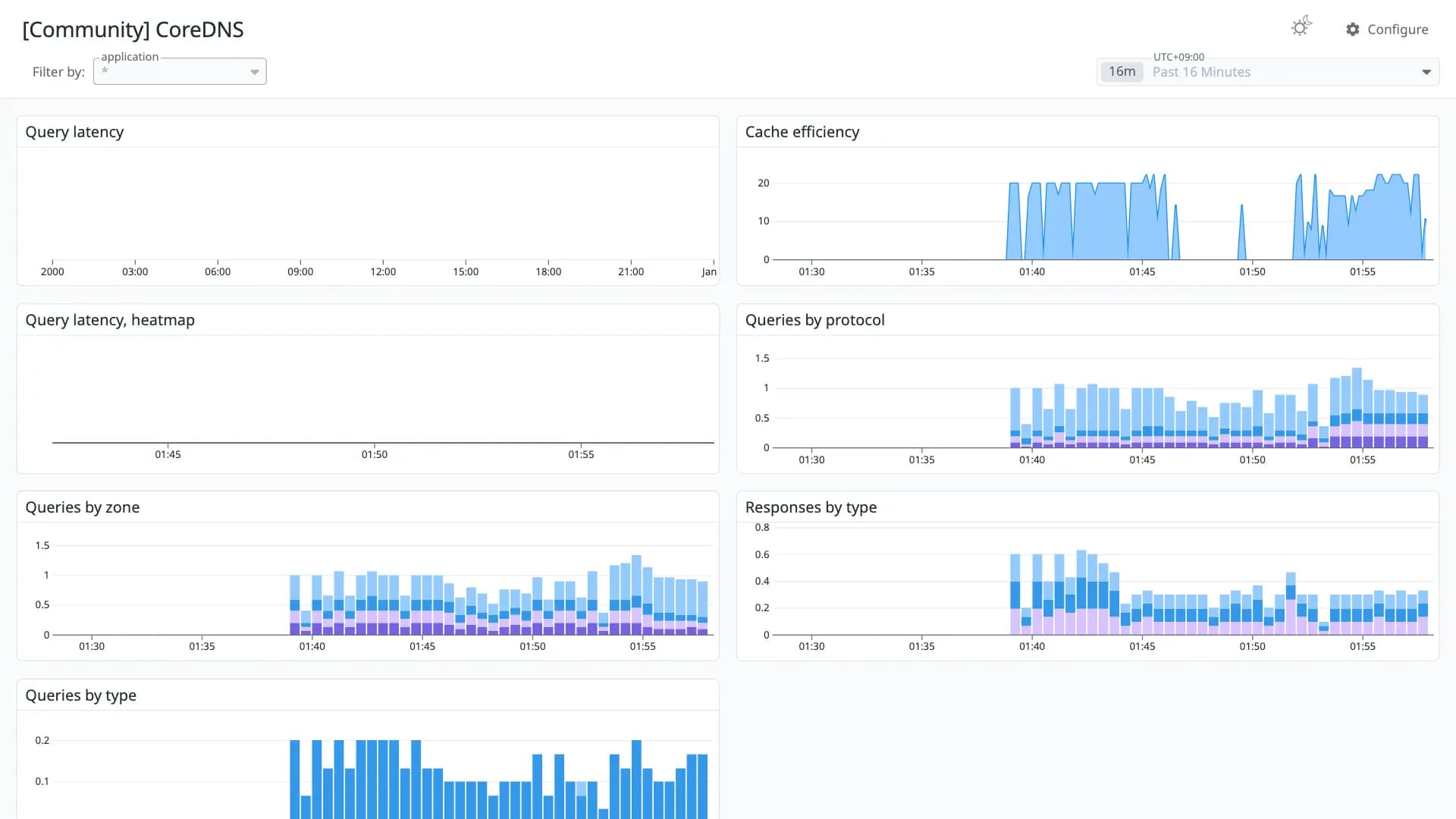This screenshot has width=1456, height=819.
Task: Click the Responses by type bar chart
Action: [1103, 581]
